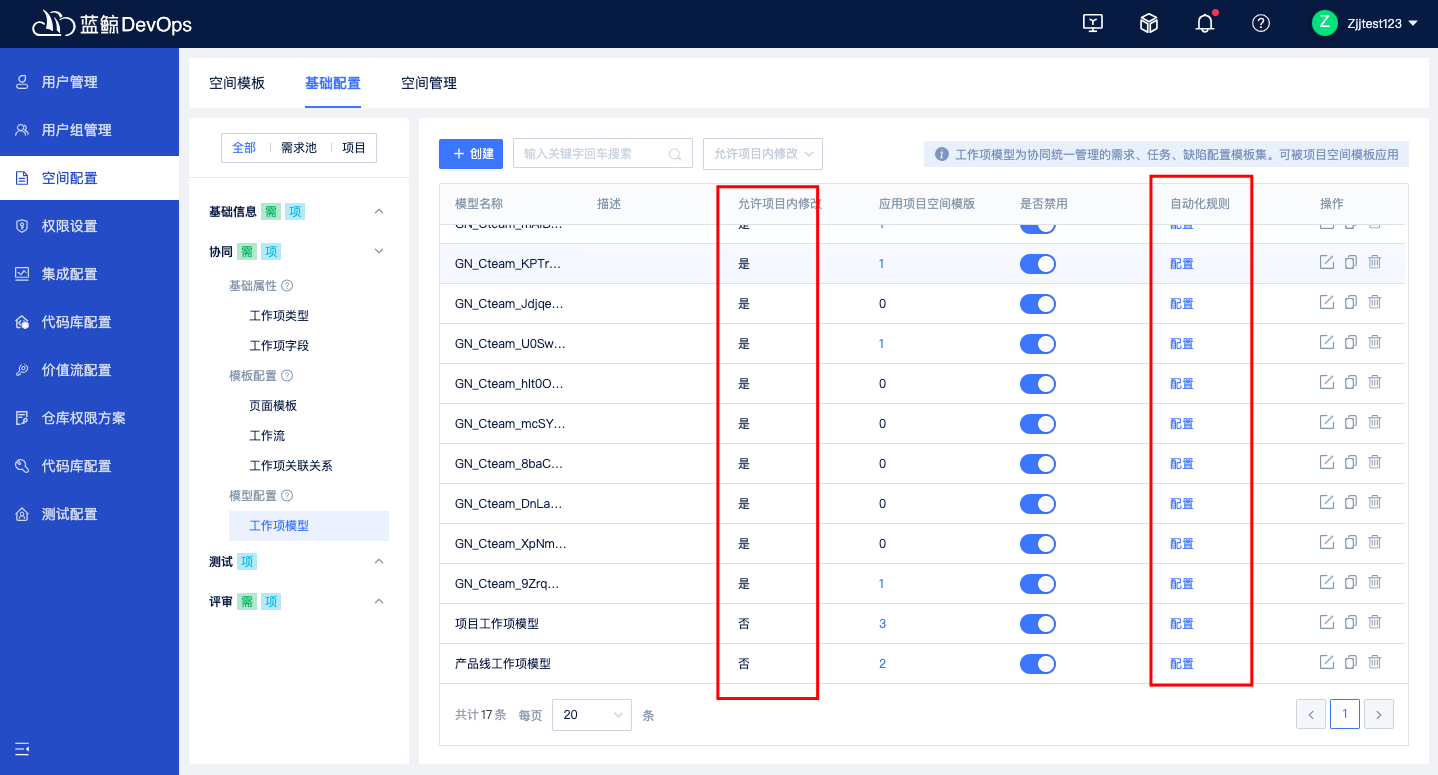The height and width of the screenshot is (775, 1438).
Task: Delete the GN_Cteam_KPTr model
Action: 1375,262
